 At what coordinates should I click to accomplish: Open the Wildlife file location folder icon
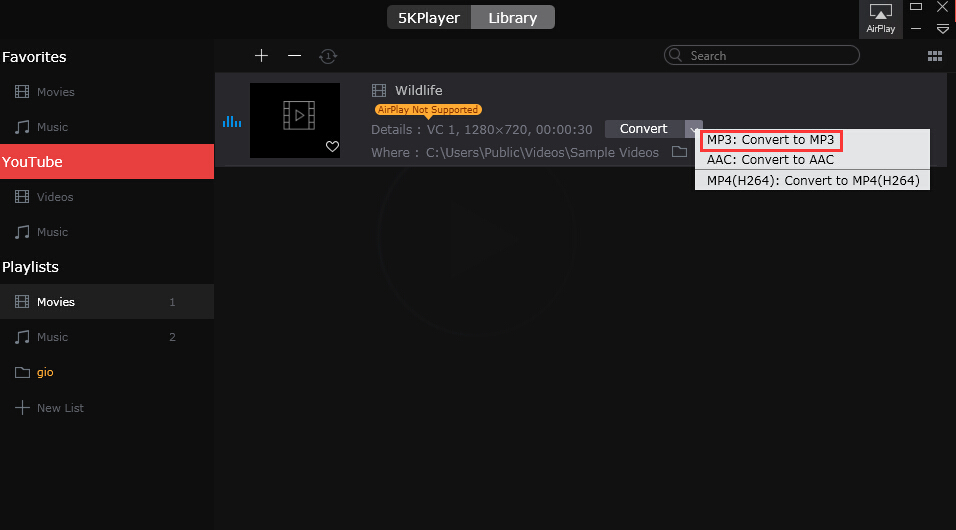[x=679, y=151]
